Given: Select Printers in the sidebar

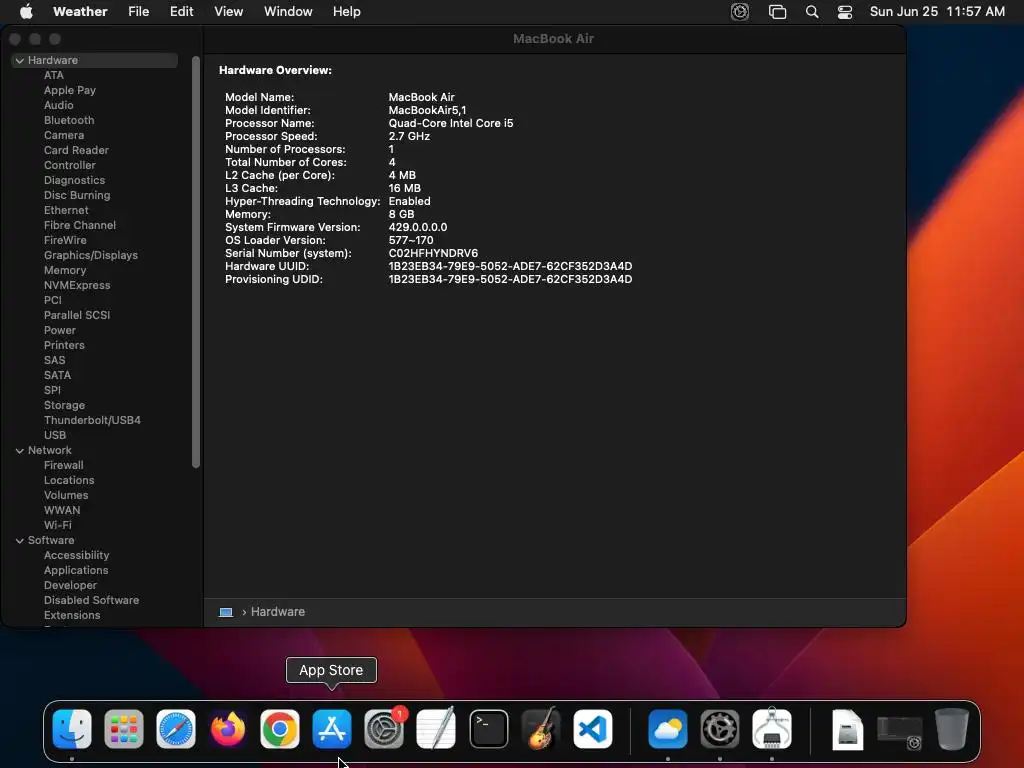Looking at the screenshot, I should coord(64,345).
